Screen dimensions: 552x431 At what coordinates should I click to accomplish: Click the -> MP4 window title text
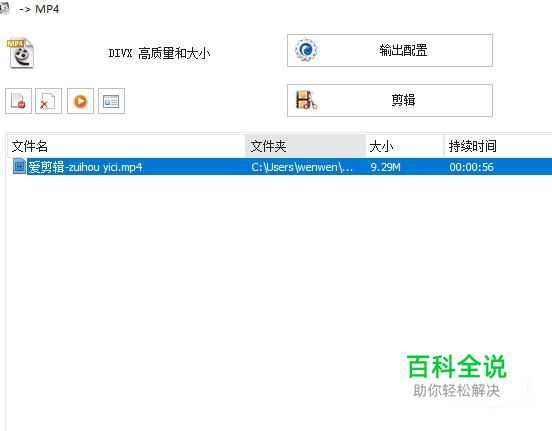pyautogui.click(x=39, y=9)
